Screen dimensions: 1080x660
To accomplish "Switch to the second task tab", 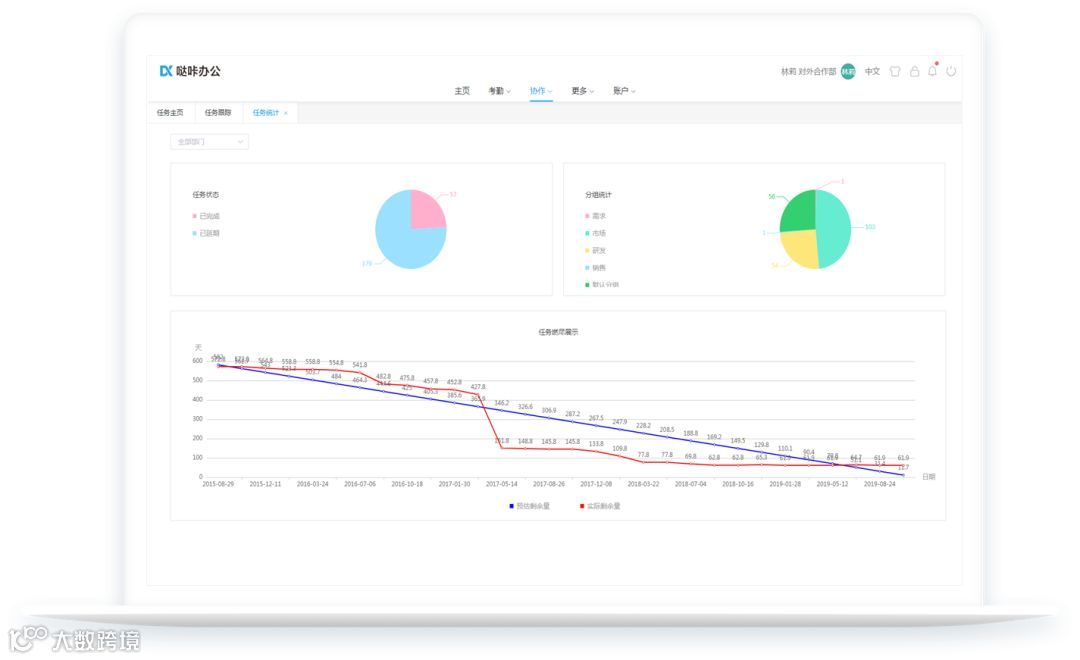I will (218, 112).
